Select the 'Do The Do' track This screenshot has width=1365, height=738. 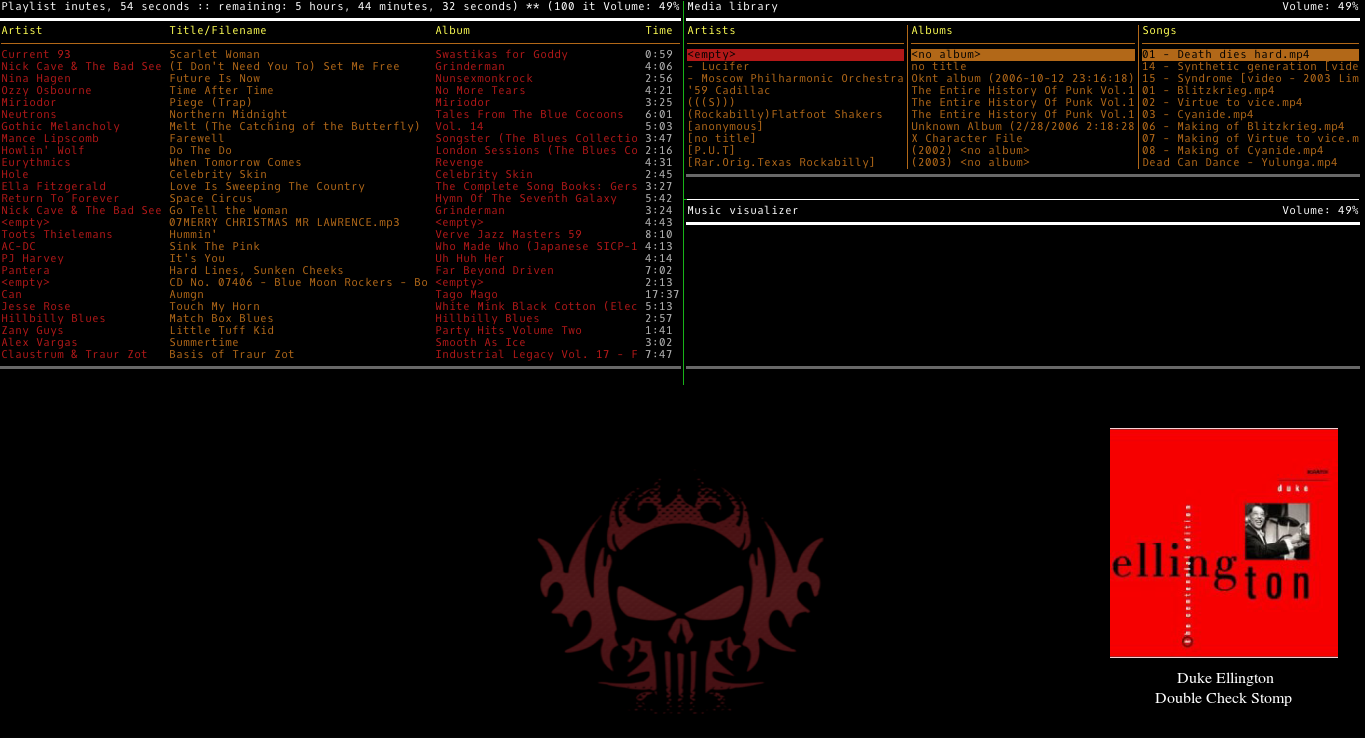[x=200, y=151]
